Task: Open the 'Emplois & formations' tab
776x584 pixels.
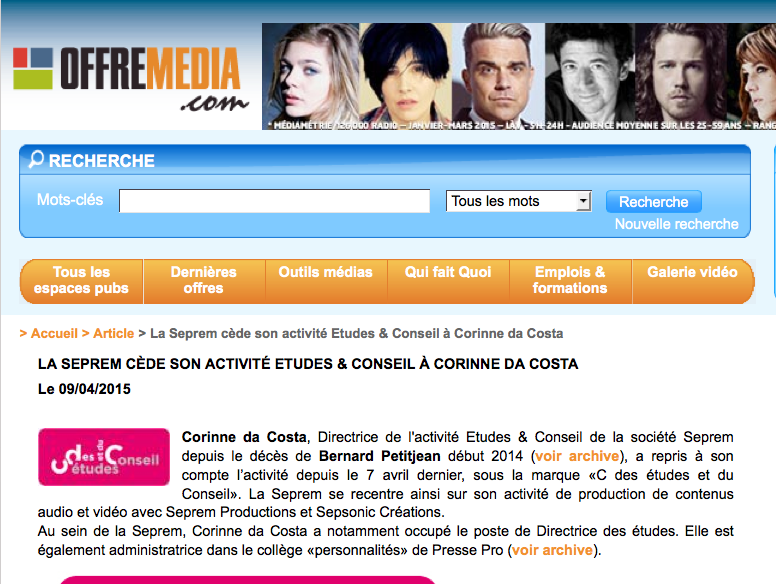Action: pos(570,281)
